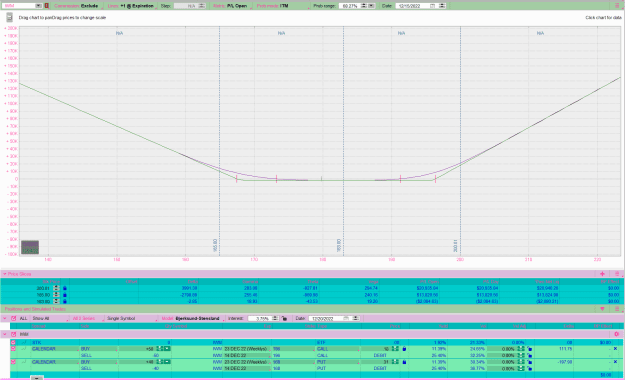Toggle the call CALENDAR row checkbox
625x380 pixels.
(x=13, y=349)
